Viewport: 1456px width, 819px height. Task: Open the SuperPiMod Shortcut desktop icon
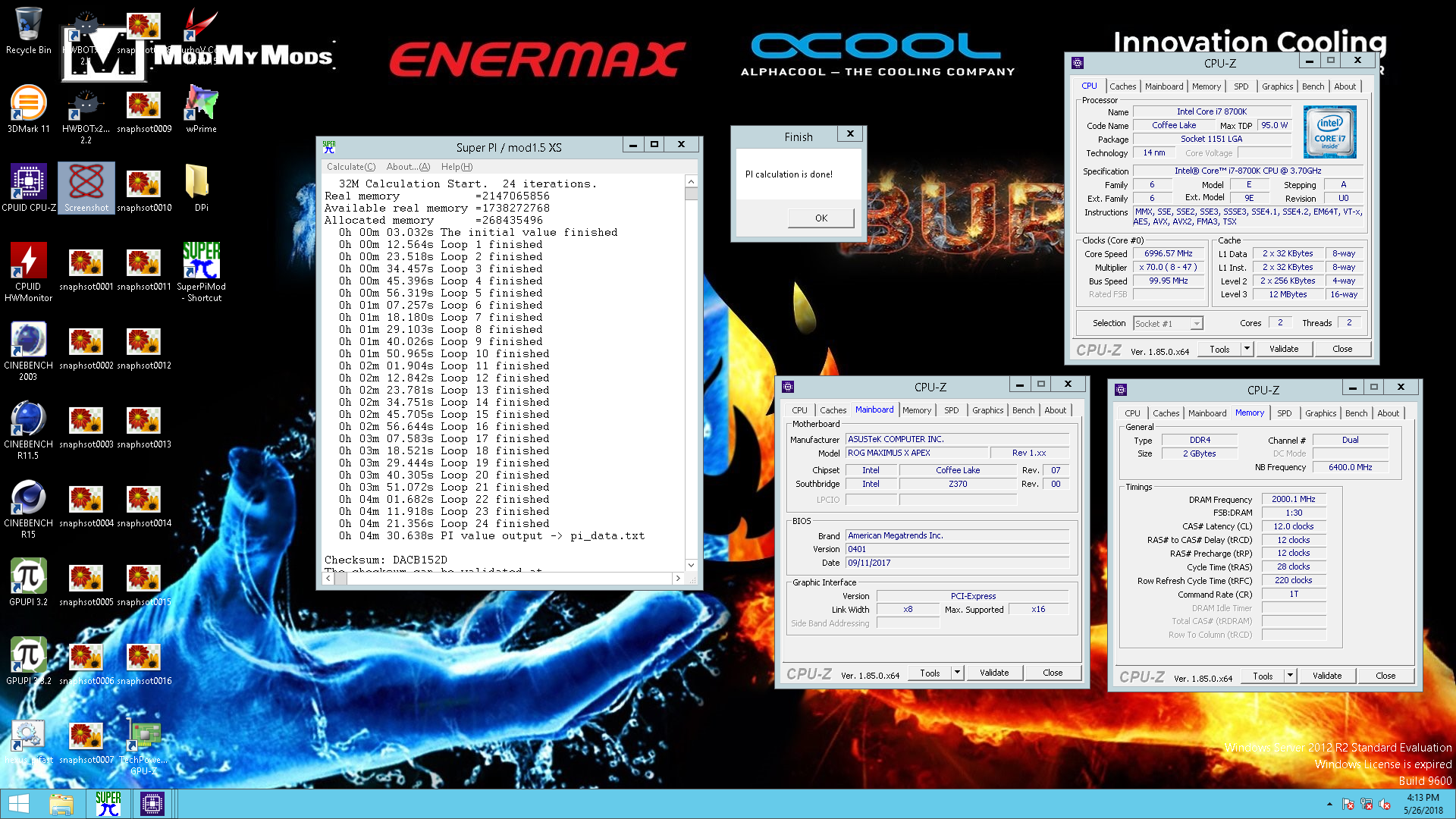click(201, 272)
